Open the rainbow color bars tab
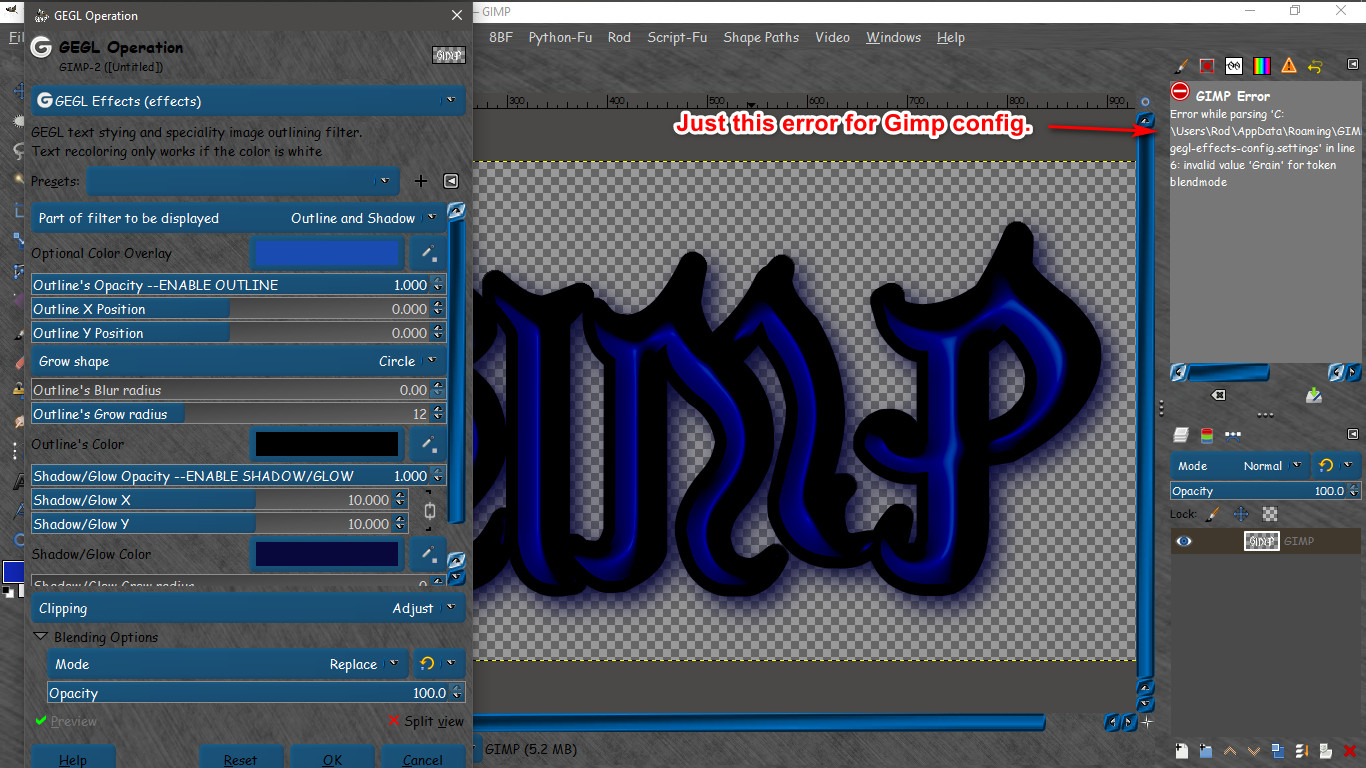The image size is (1366, 768). [1261, 66]
